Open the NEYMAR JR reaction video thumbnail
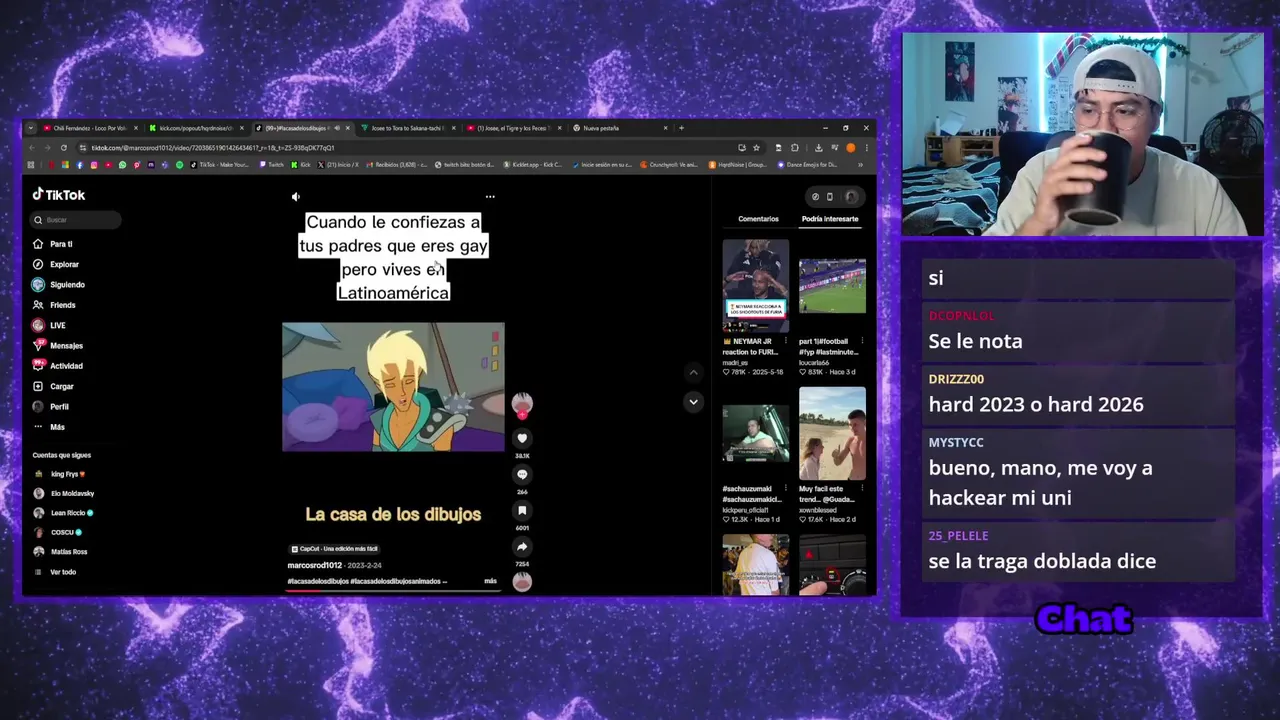Screen dimensions: 1280x720 [755, 286]
